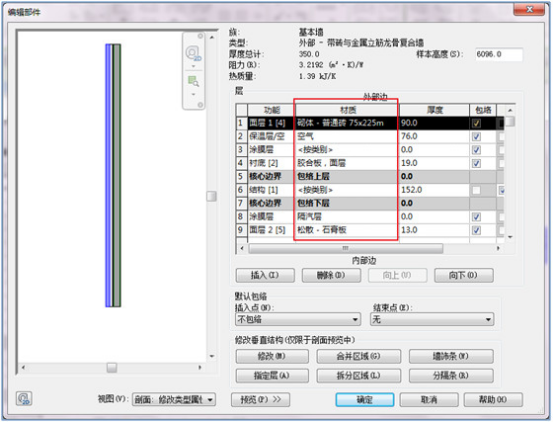Open the 插入点 wrapping dropdown
The height and width of the screenshot is (422, 554).
(x=298, y=319)
